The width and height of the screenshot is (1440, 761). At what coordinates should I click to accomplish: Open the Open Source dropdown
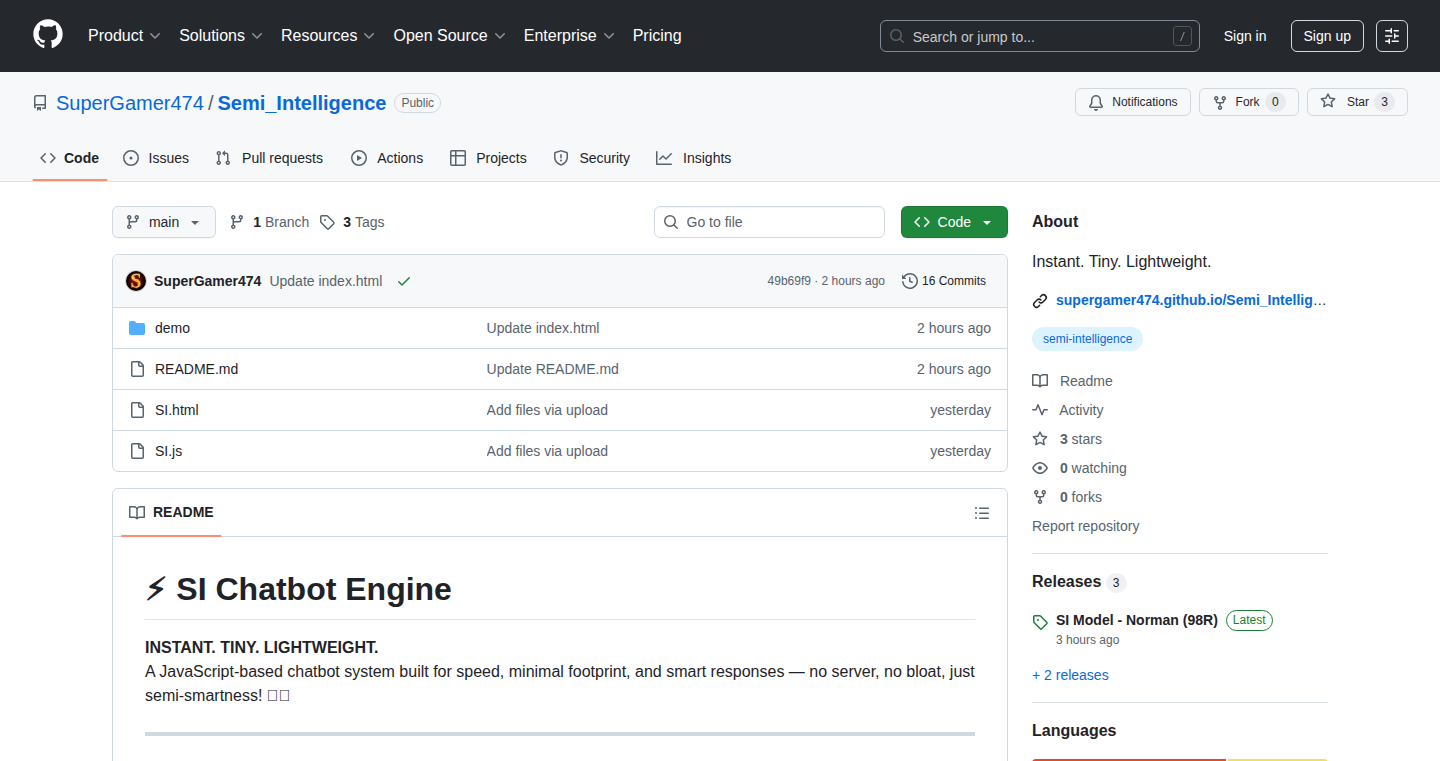coord(450,35)
